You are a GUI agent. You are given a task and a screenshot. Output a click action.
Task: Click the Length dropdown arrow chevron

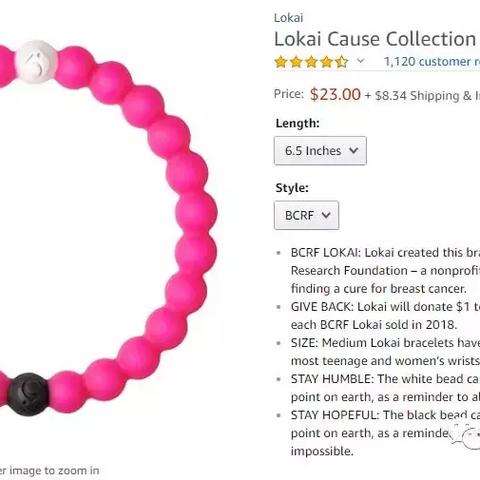(354, 150)
